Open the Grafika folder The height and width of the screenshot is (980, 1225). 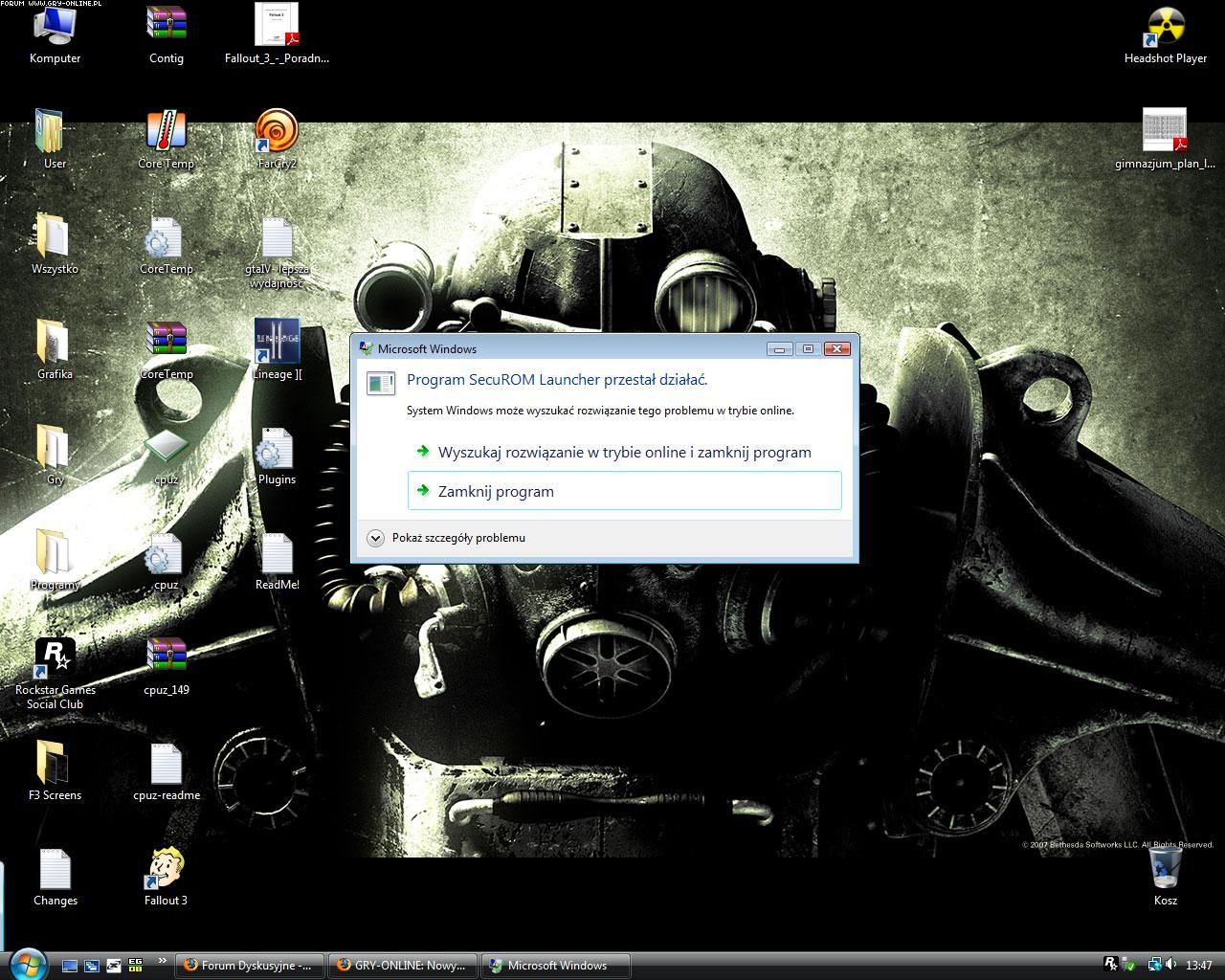click(55, 350)
